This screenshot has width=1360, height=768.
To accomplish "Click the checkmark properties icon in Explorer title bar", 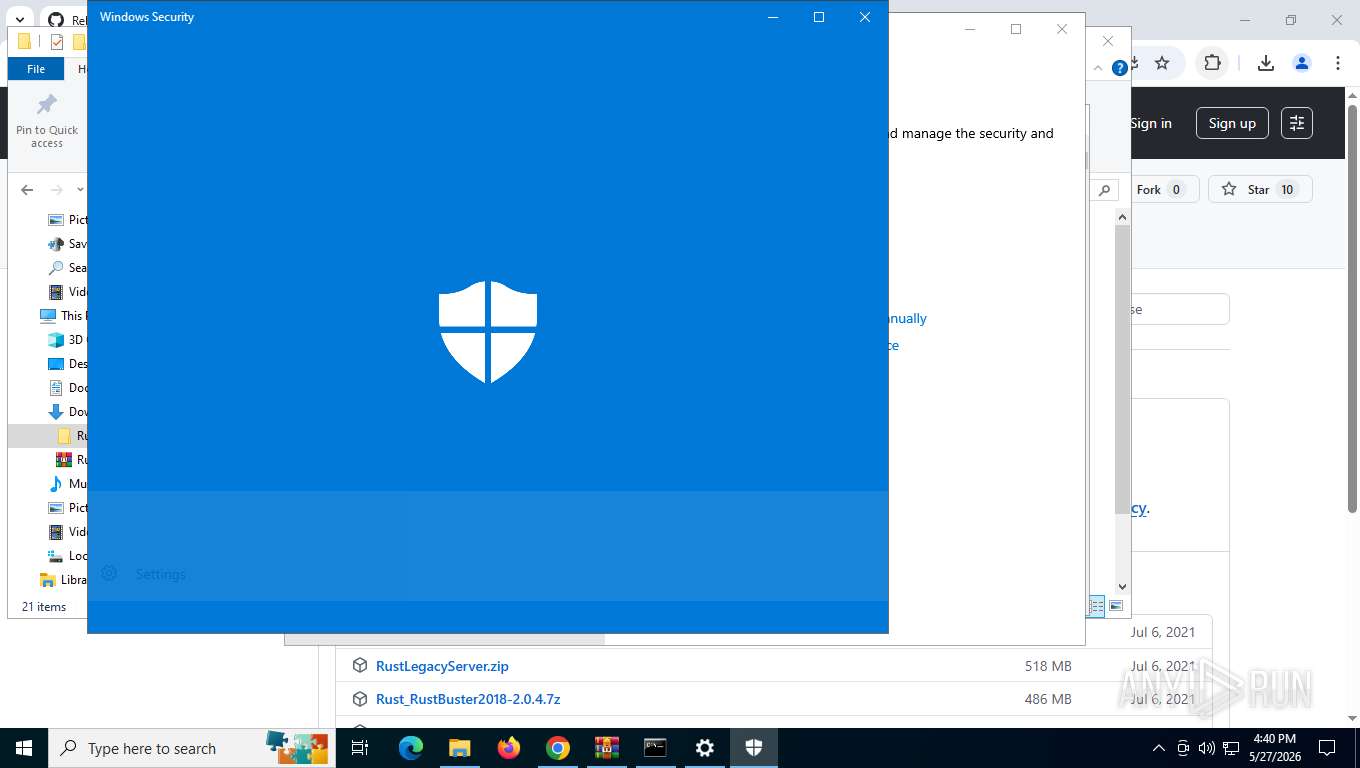I will point(56,42).
